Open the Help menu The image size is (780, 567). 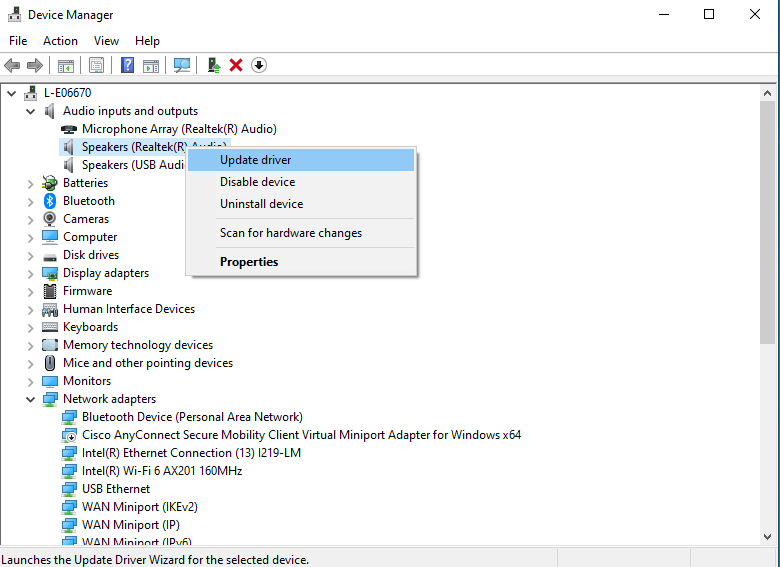pyautogui.click(x=147, y=41)
